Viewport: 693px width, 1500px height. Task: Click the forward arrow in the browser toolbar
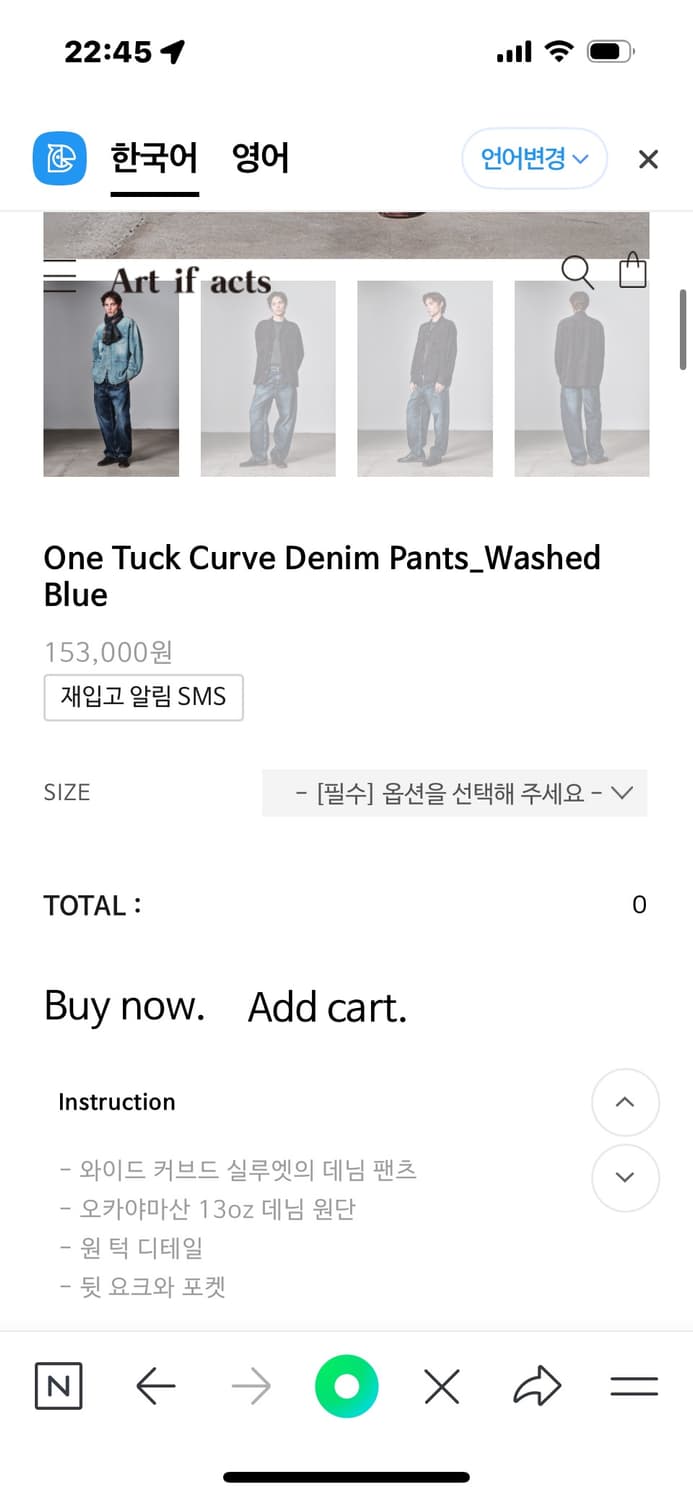click(x=250, y=1386)
